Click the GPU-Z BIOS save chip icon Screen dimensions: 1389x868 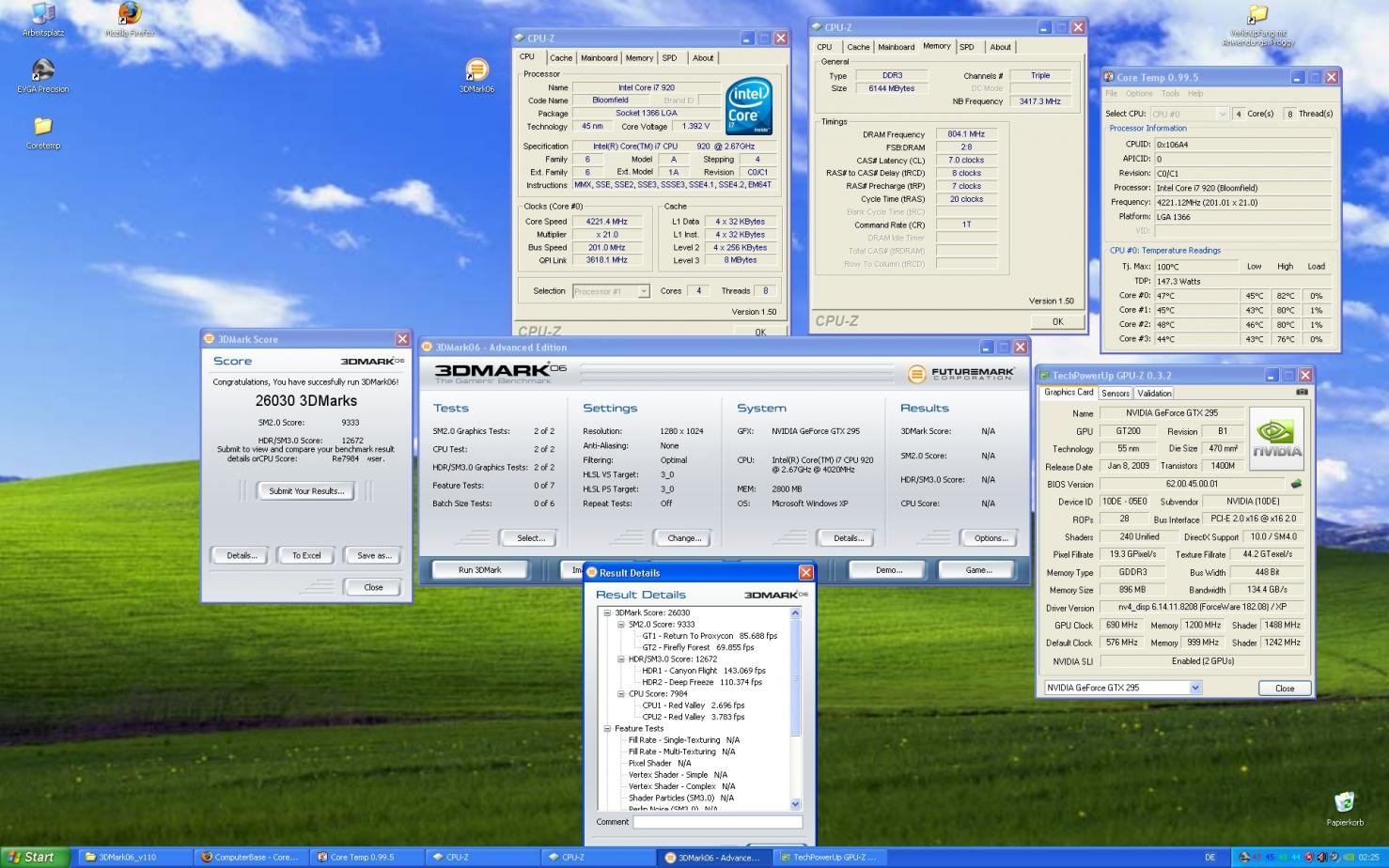[x=1296, y=484]
